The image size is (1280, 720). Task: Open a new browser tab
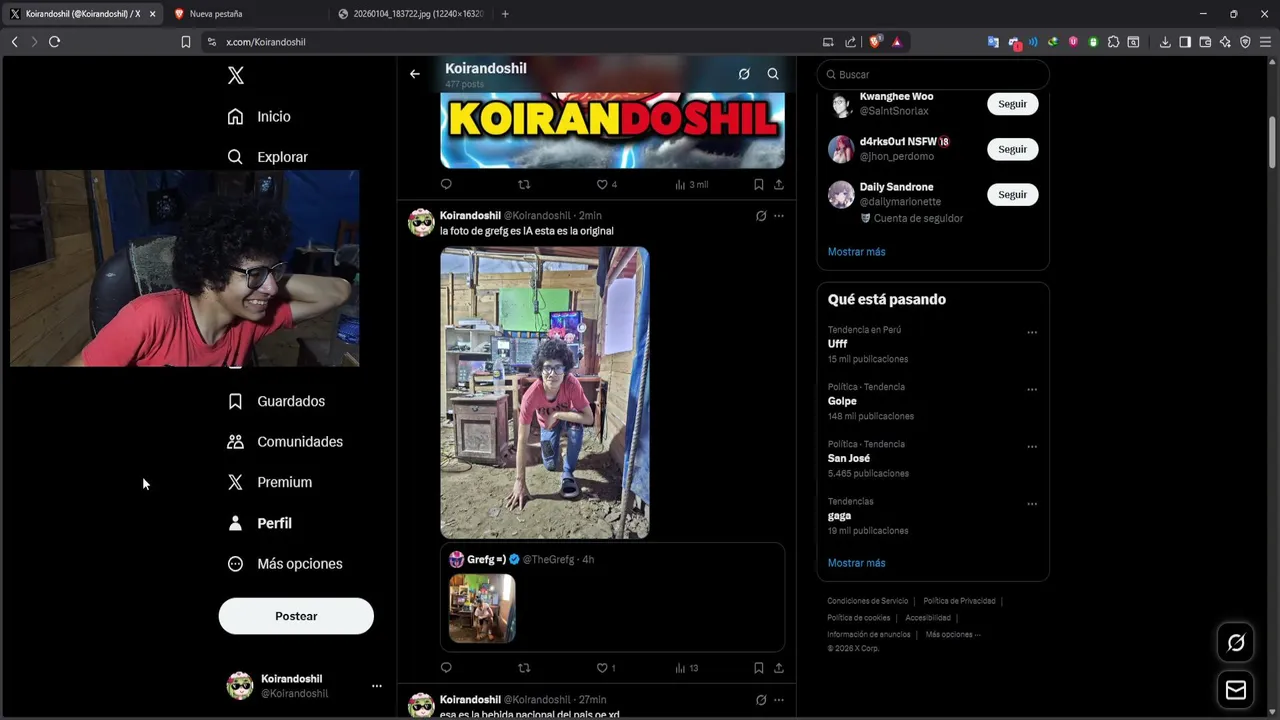pos(505,14)
